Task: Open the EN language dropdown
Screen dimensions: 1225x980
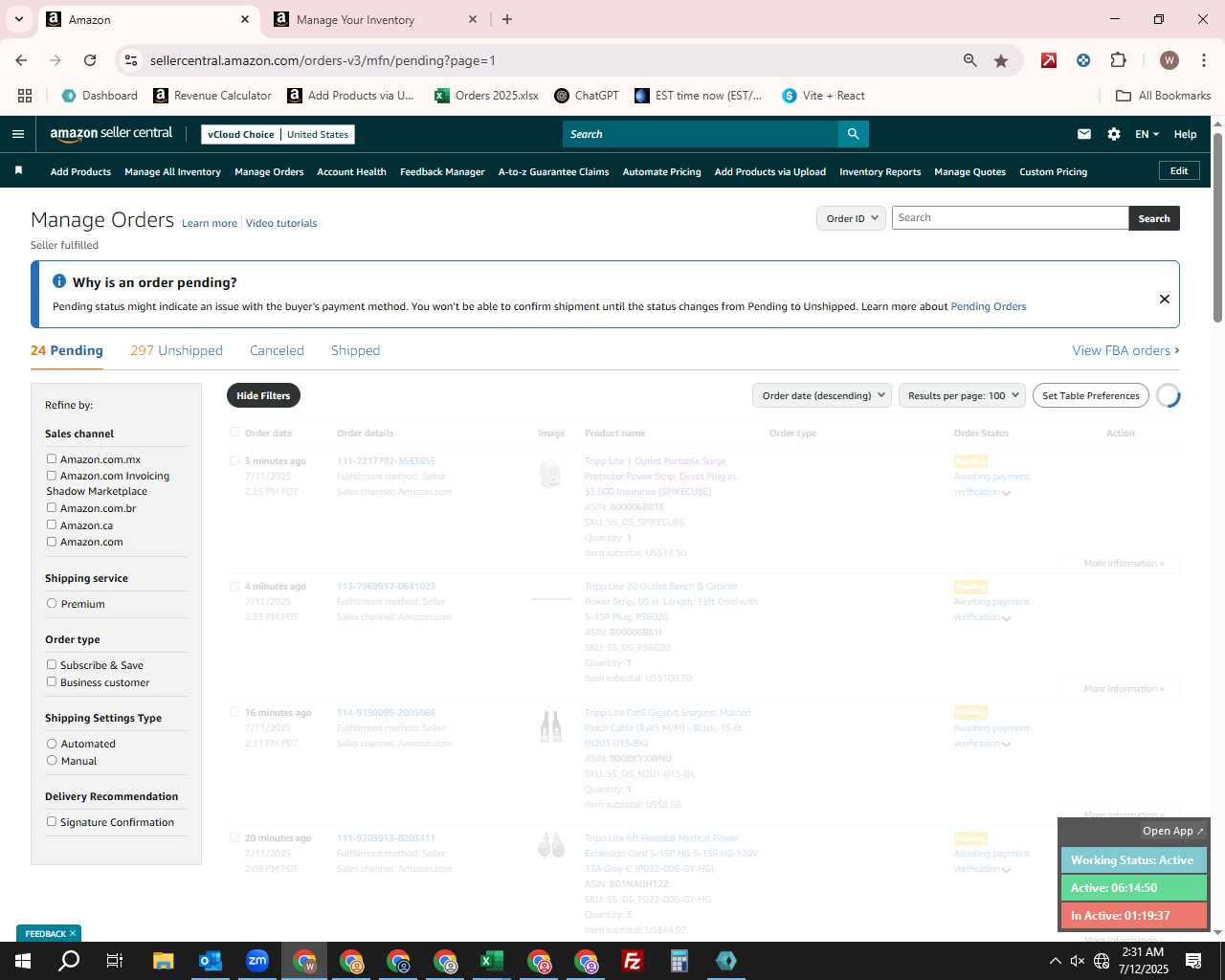Action: pyautogui.click(x=1147, y=134)
